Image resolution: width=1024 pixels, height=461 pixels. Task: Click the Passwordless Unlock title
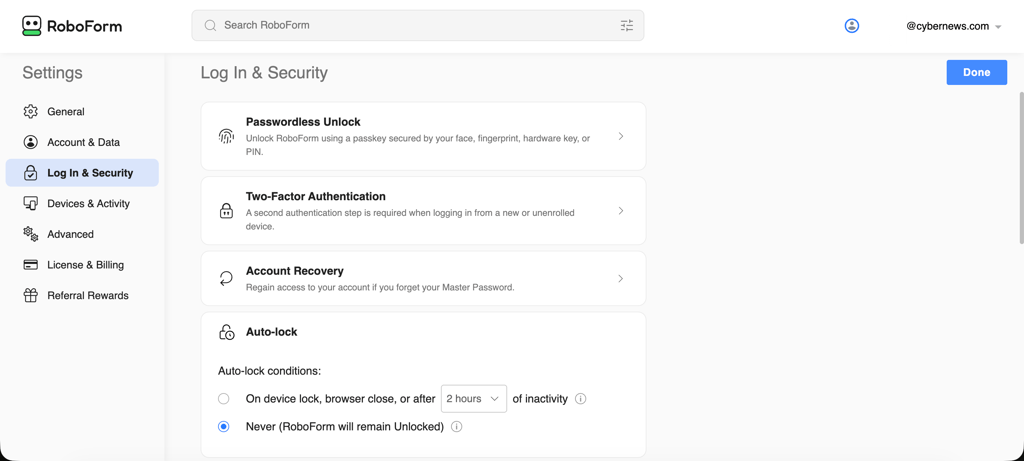[303, 122]
